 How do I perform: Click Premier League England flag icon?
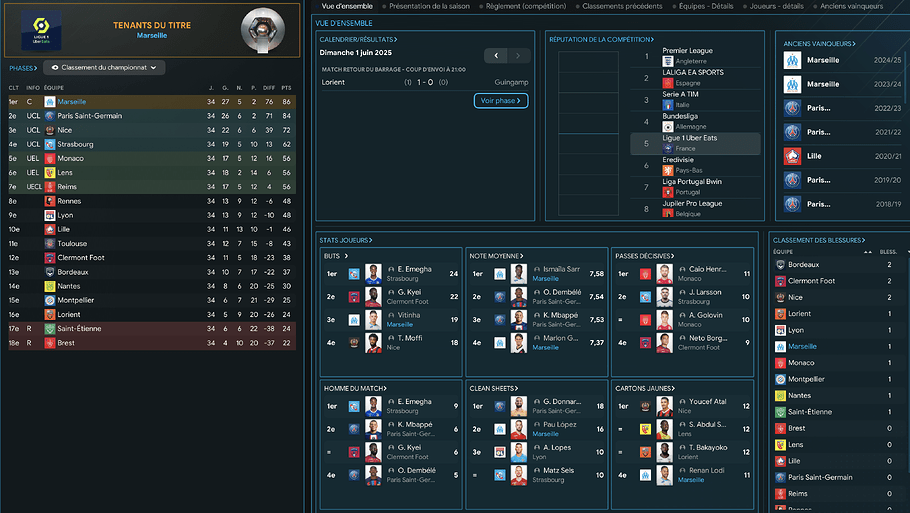[667, 61]
